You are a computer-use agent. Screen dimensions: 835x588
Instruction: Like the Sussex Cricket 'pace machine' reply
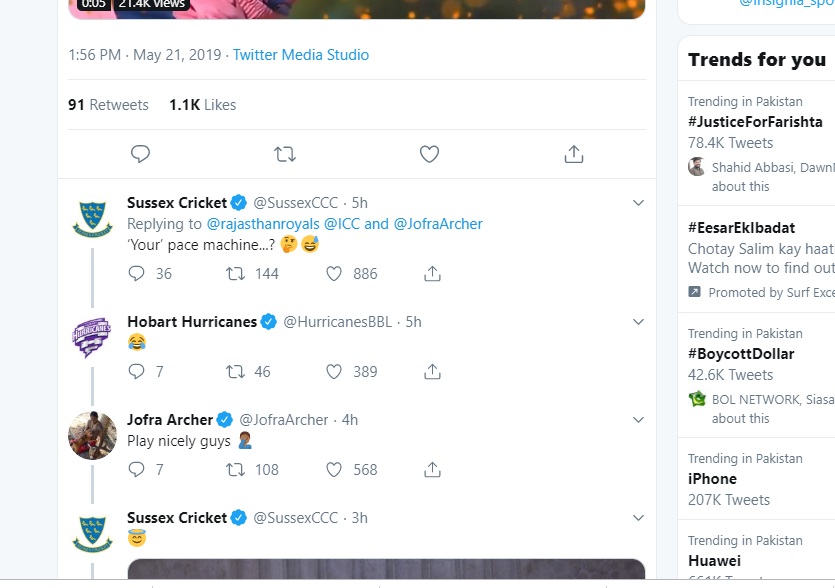pos(335,273)
